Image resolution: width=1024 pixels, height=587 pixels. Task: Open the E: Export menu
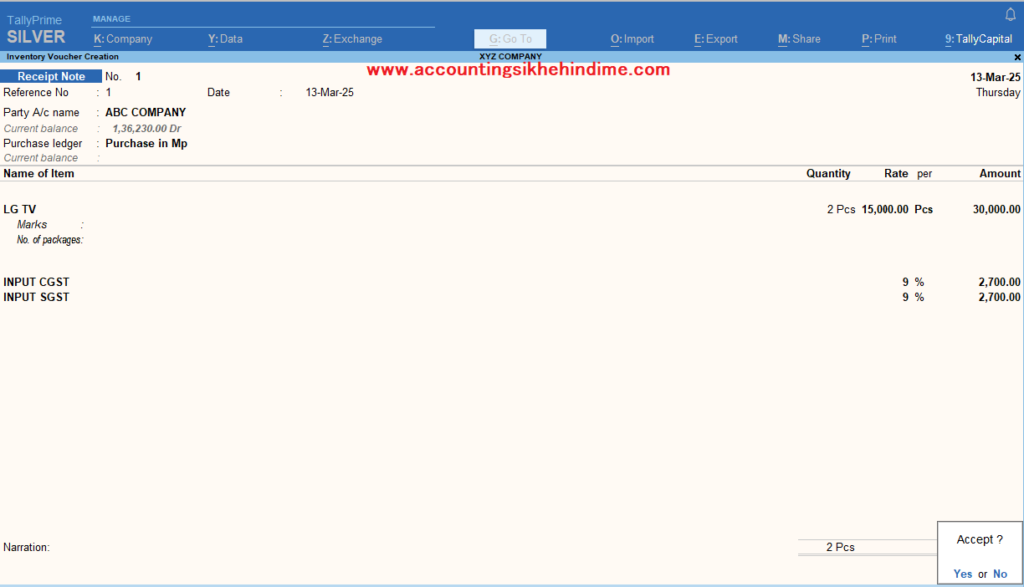coord(716,39)
